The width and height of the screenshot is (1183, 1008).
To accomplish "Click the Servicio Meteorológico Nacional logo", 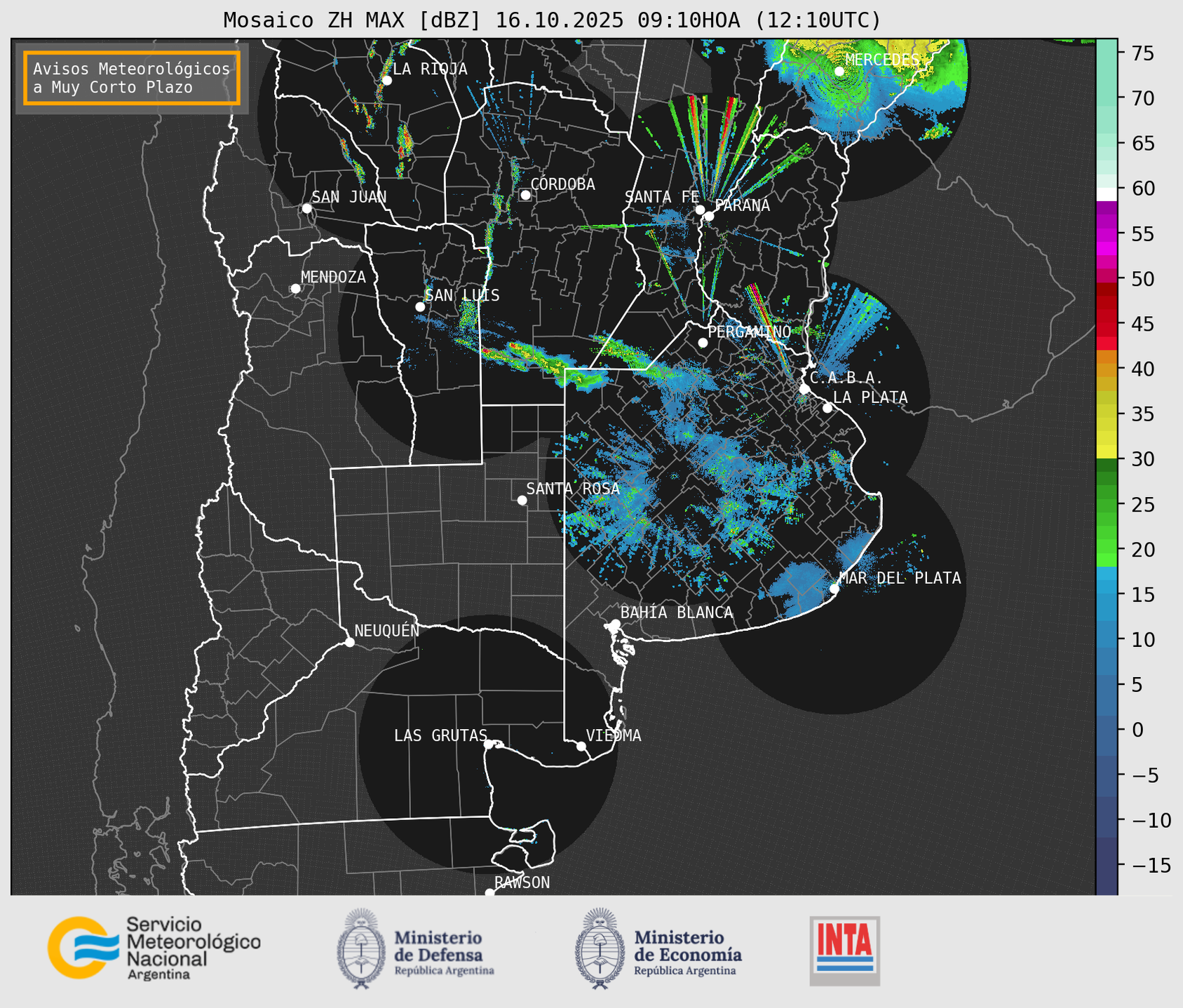I will tap(154, 948).
